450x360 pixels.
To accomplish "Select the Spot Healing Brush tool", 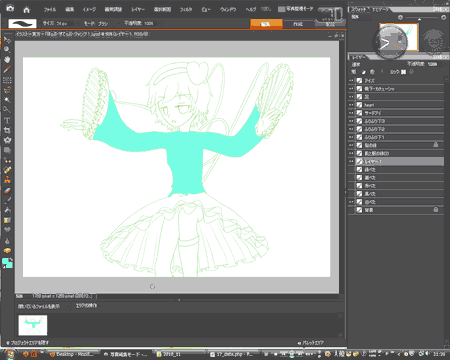I will pos(7,170).
